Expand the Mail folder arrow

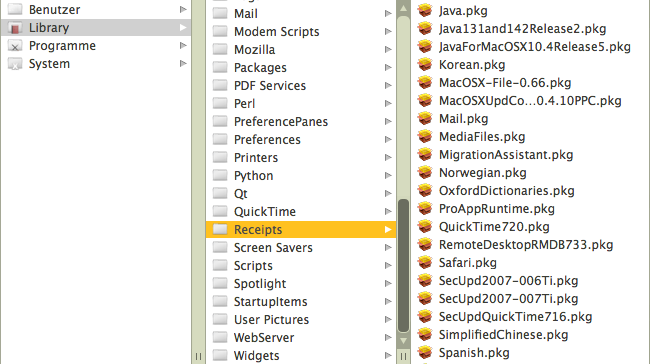388,13
